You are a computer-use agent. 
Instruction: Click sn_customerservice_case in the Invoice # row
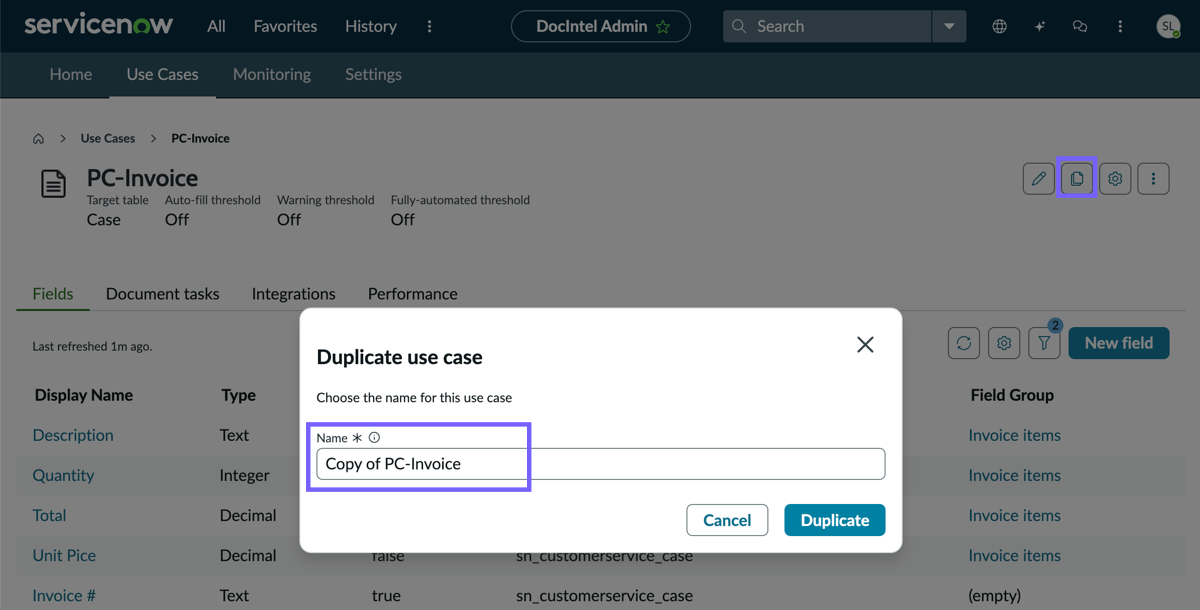(x=604, y=595)
